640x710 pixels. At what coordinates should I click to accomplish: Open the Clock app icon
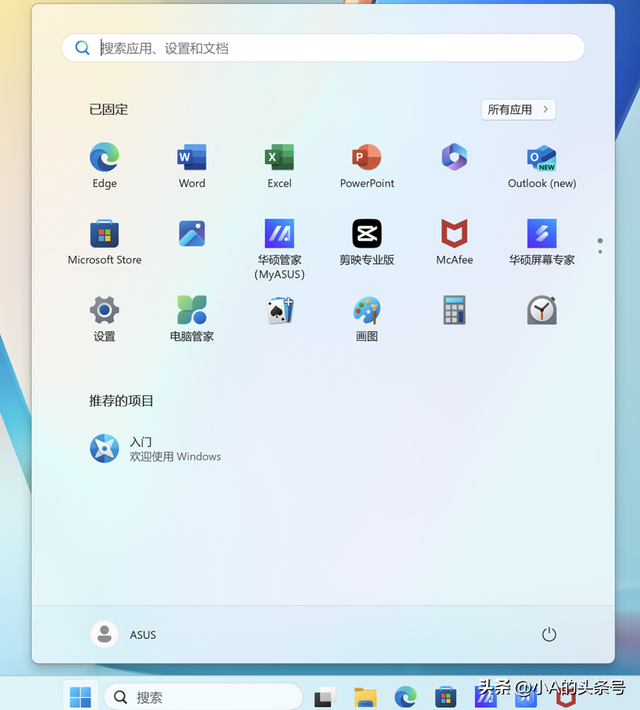point(542,310)
